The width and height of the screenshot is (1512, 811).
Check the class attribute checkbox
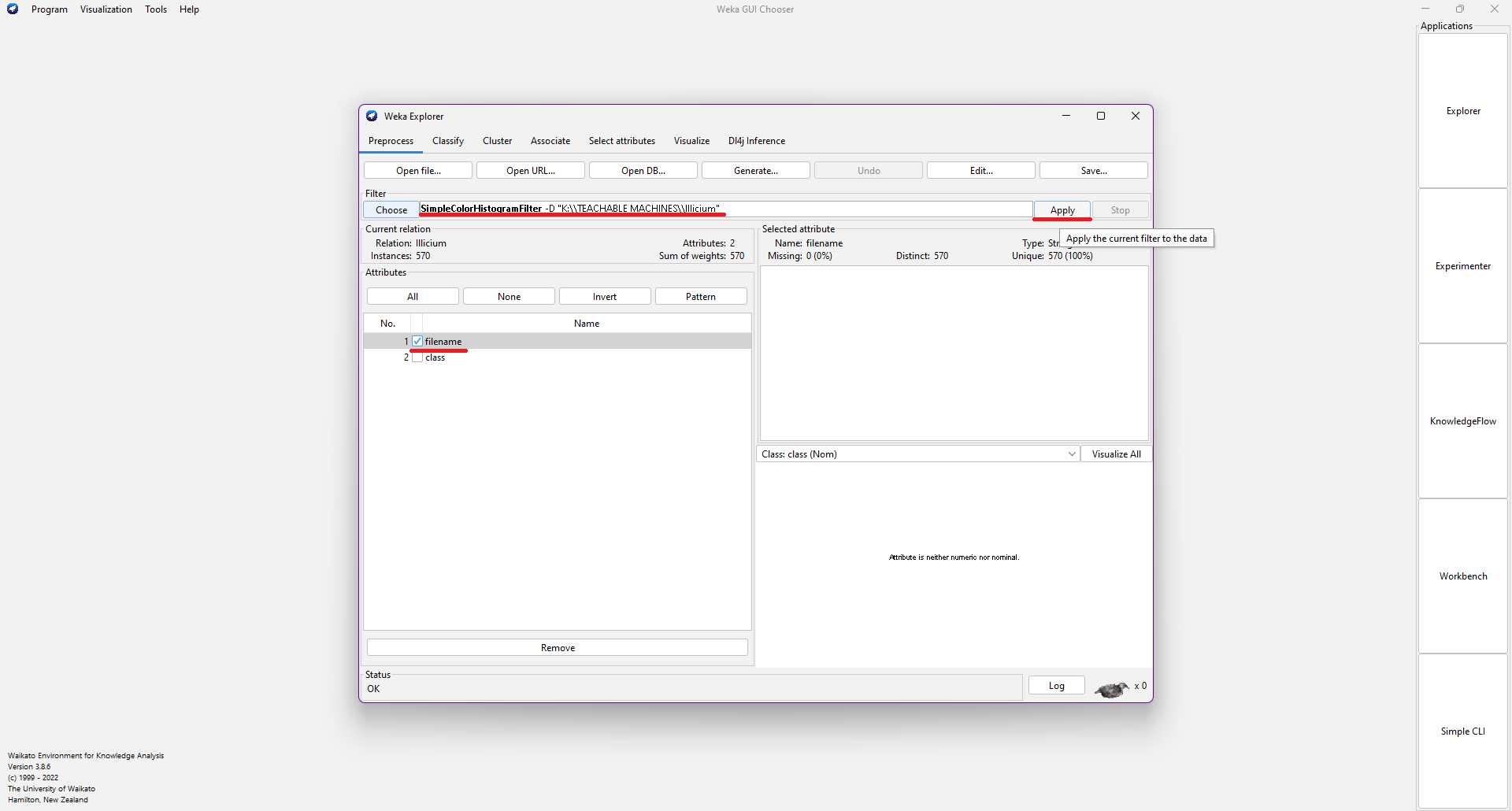point(417,357)
